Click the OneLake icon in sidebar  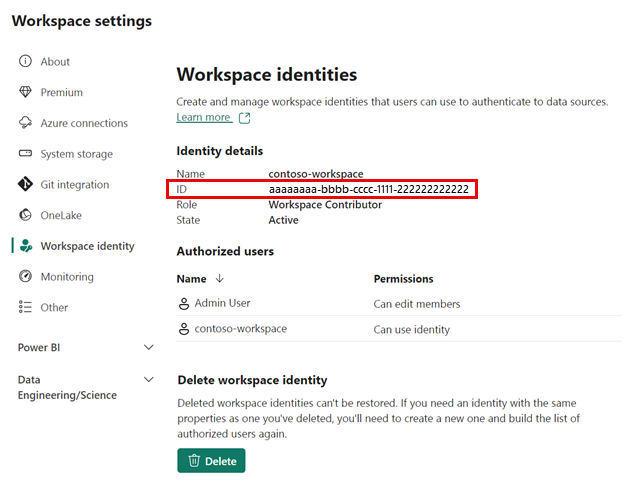point(26,216)
